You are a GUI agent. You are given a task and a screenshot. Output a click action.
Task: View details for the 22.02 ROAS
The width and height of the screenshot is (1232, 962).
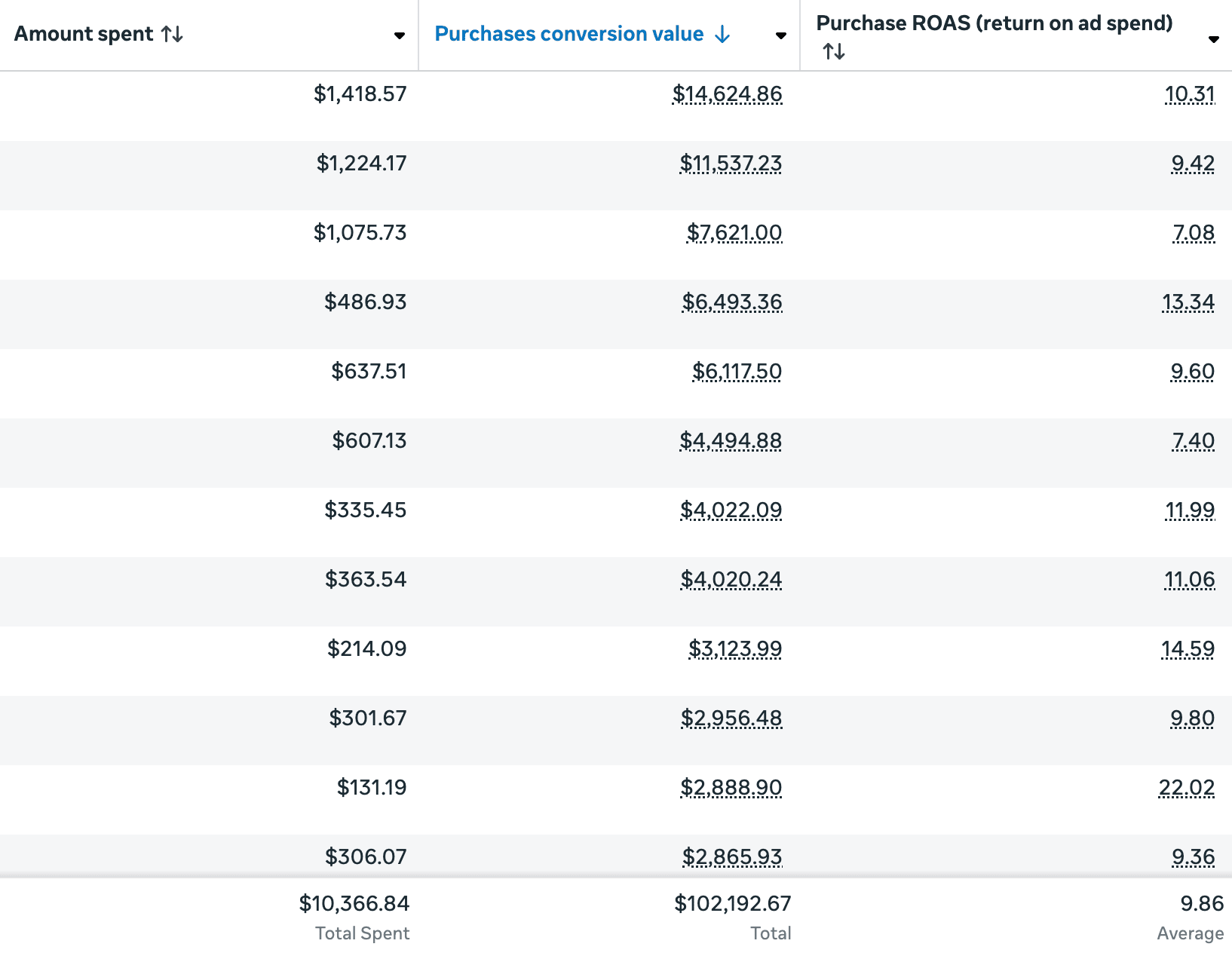click(1186, 788)
